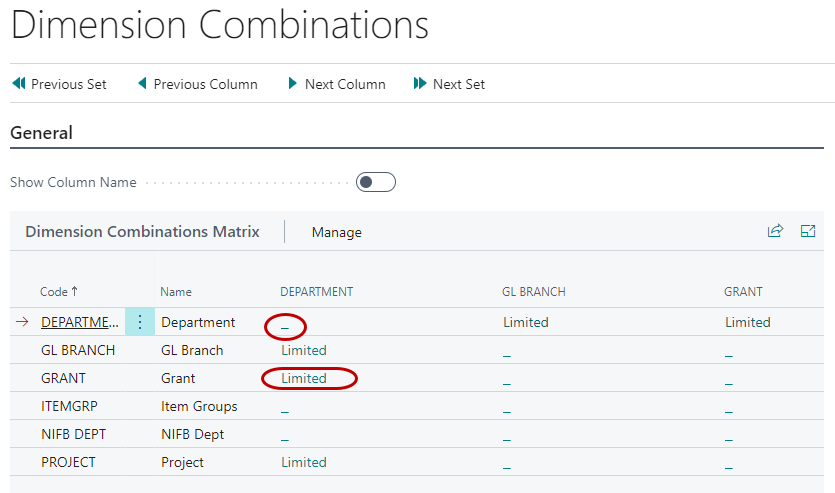Viewport: 835px width, 493px height.
Task: Open the Manage menu
Action: (336, 232)
